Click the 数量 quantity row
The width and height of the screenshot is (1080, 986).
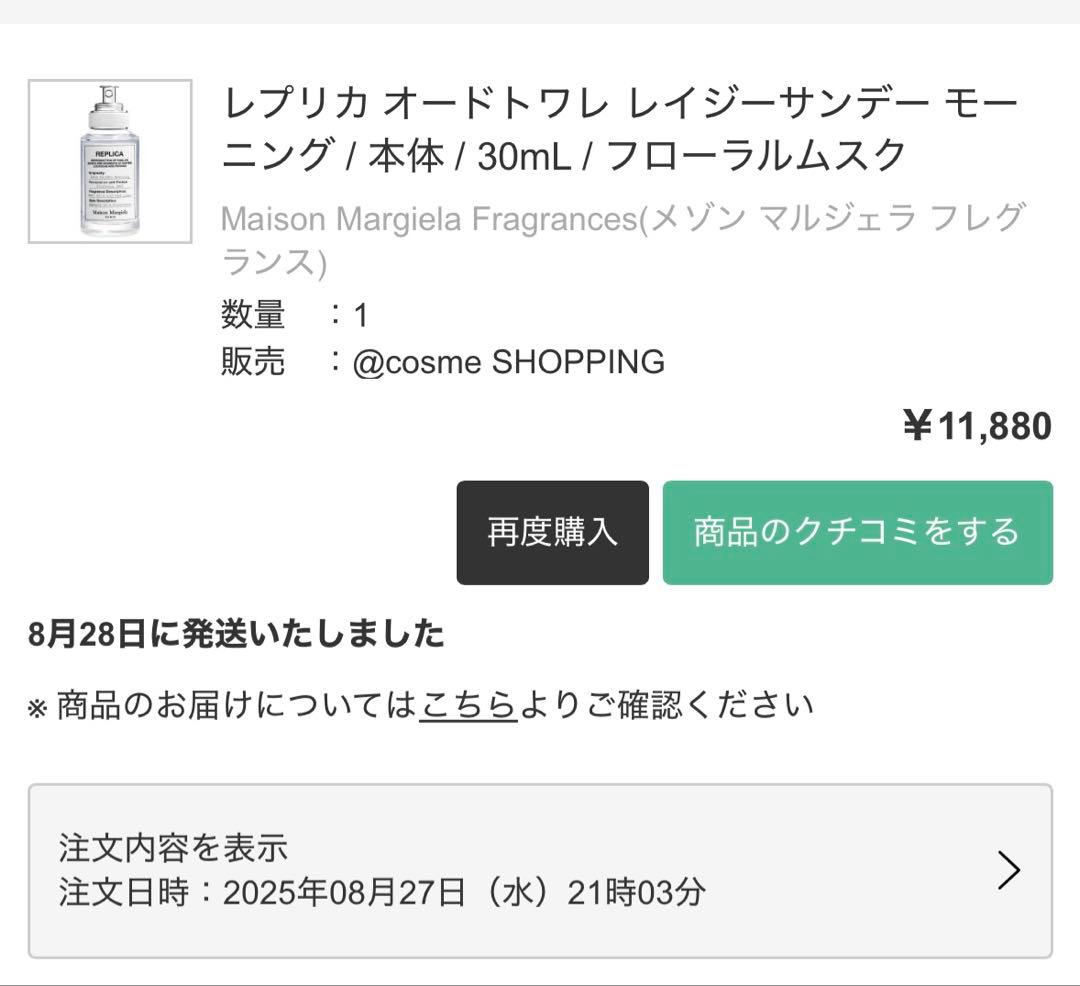[290, 313]
